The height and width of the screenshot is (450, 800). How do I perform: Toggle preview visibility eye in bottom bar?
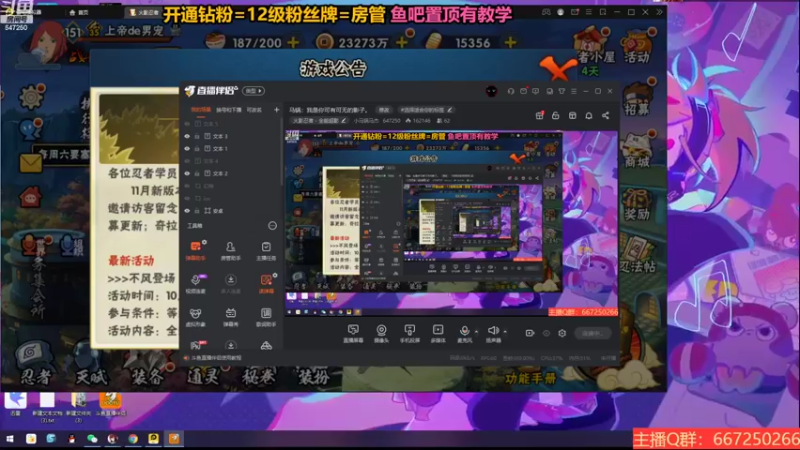(546, 333)
